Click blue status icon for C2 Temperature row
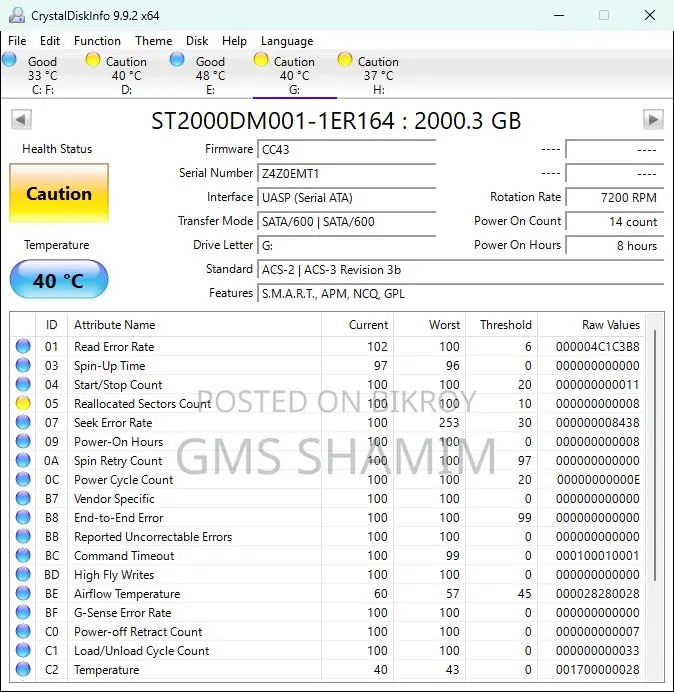The image size is (674, 692). (23, 669)
